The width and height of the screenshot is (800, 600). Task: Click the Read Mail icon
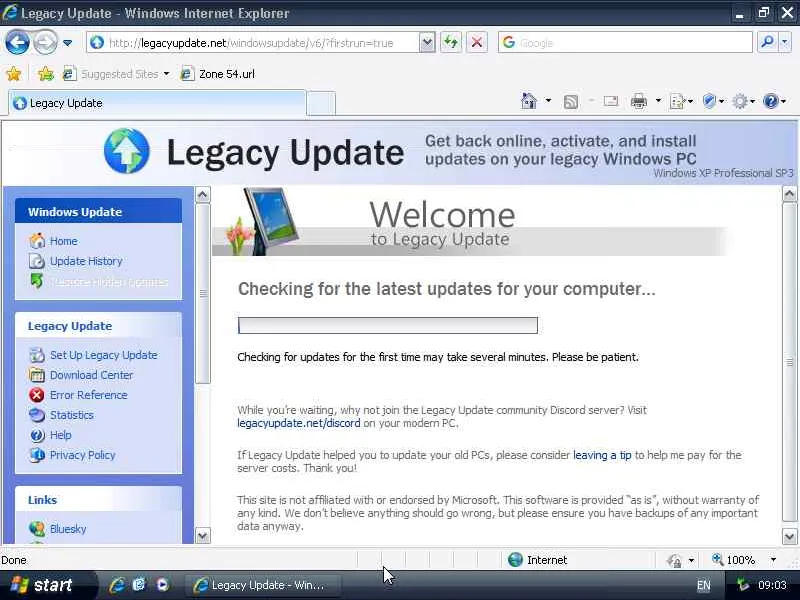tap(611, 101)
